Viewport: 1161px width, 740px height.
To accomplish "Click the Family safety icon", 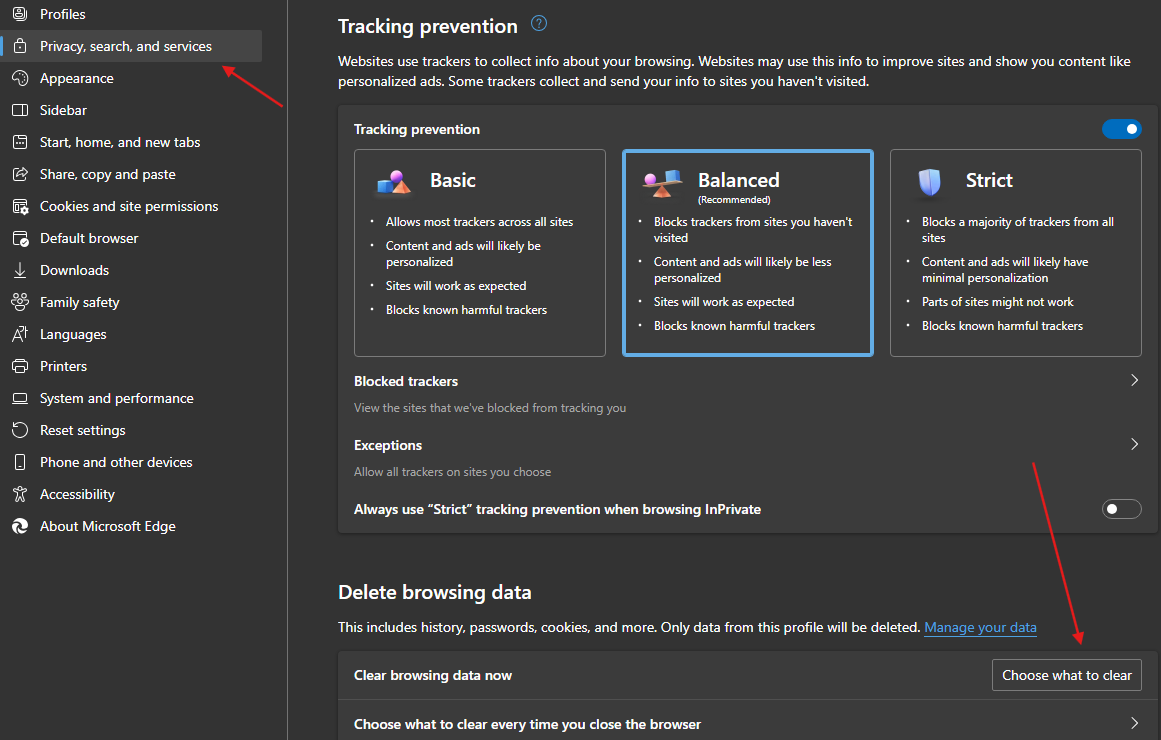I will (x=20, y=301).
